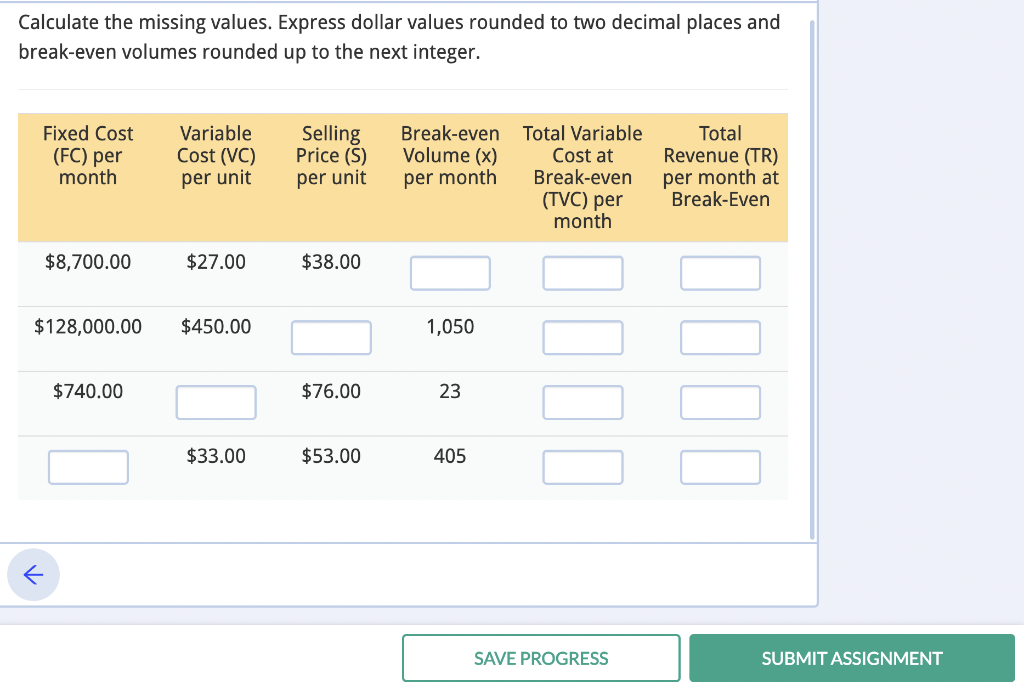Click the Total Revenue column header
The height and width of the screenshot is (691, 1024).
tap(720, 166)
